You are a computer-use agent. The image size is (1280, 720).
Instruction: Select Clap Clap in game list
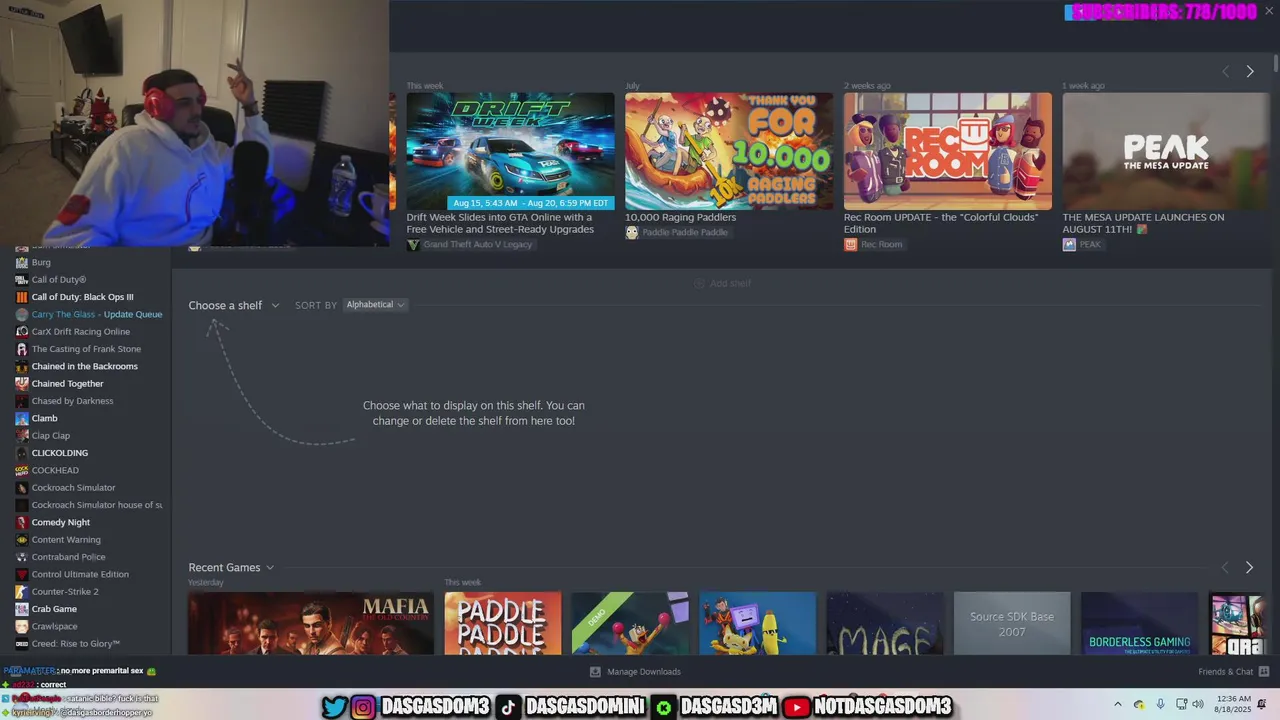pos(50,436)
